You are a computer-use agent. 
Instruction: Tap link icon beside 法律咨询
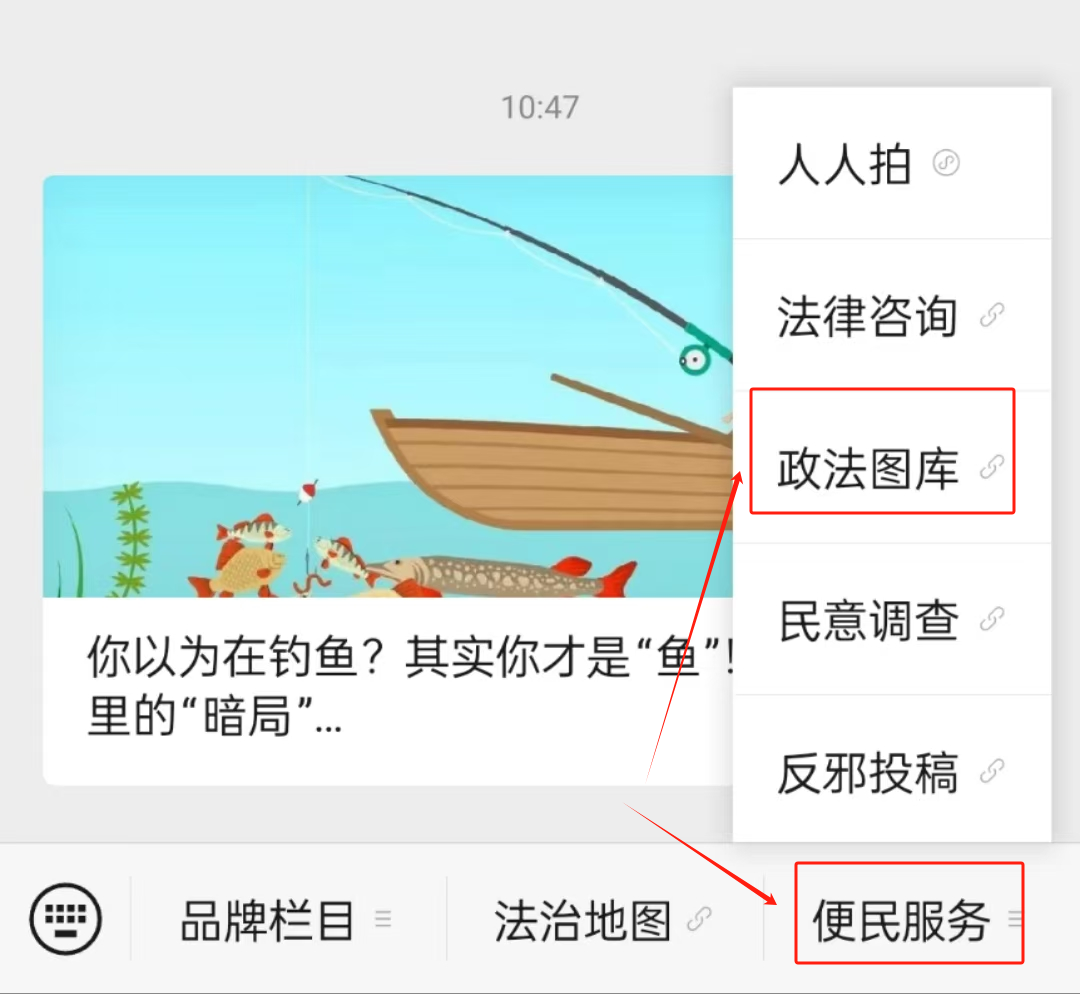pyautogui.click(x=992, y=315)
